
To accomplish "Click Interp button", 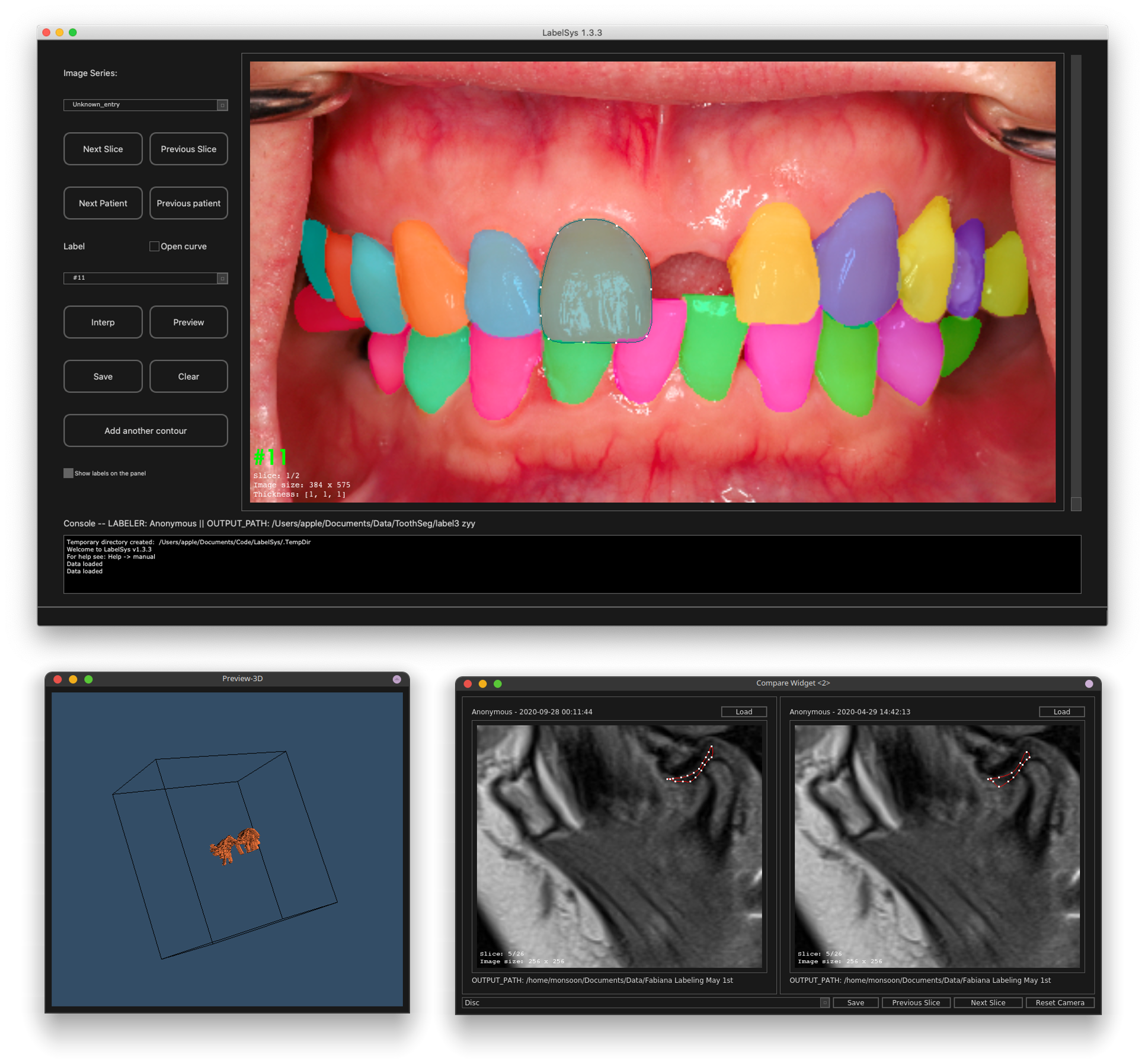I will tap(103, 322).
